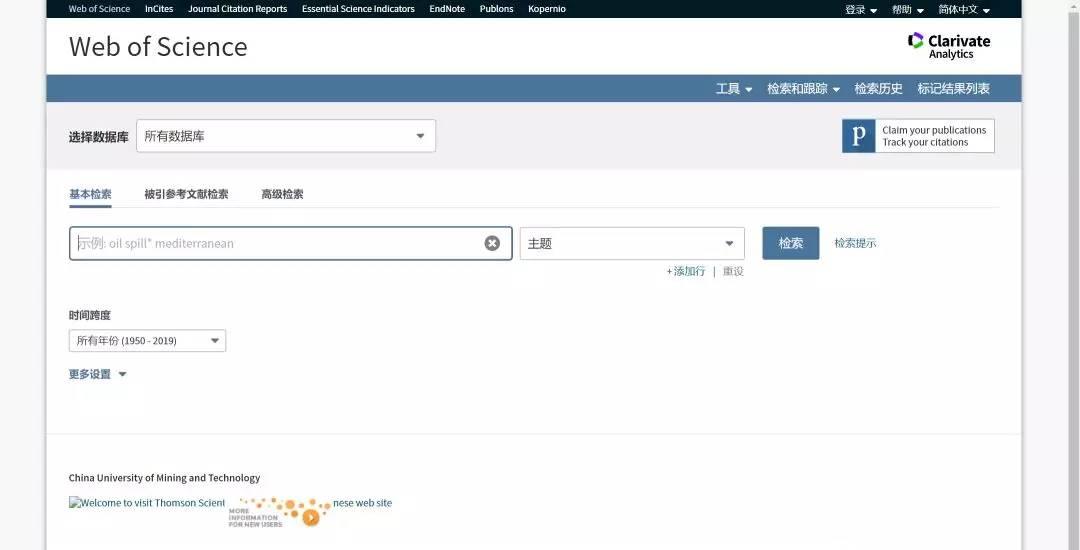Play the orange new users information button
This screenshot has width=1080, height=550.
coord(311,516)
